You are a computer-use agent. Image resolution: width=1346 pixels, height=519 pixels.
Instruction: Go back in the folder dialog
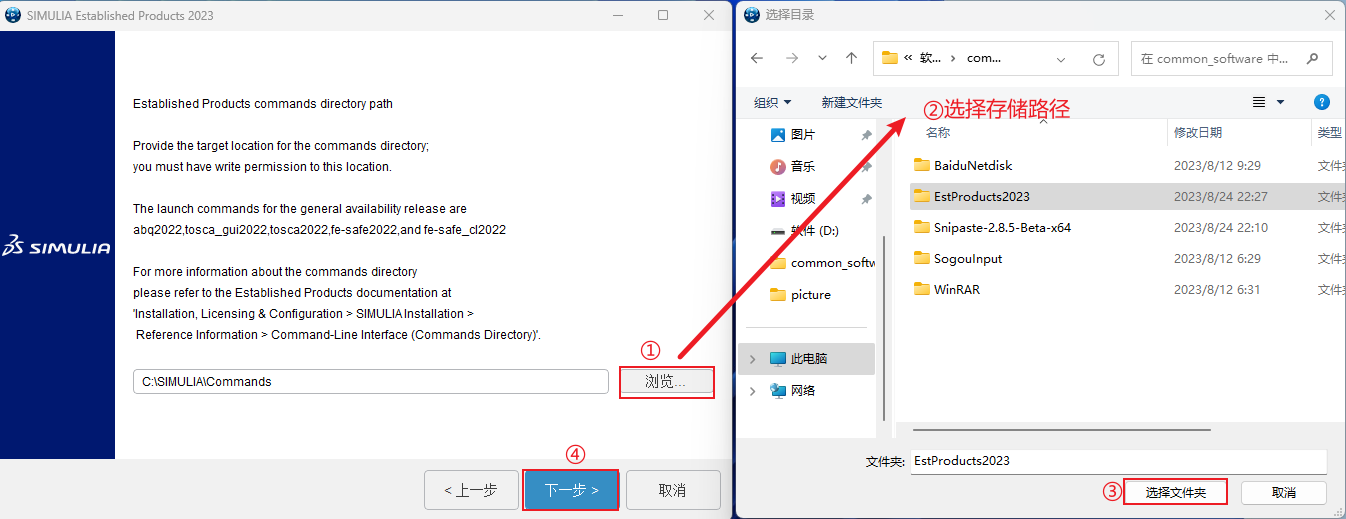tap(757, 58)
